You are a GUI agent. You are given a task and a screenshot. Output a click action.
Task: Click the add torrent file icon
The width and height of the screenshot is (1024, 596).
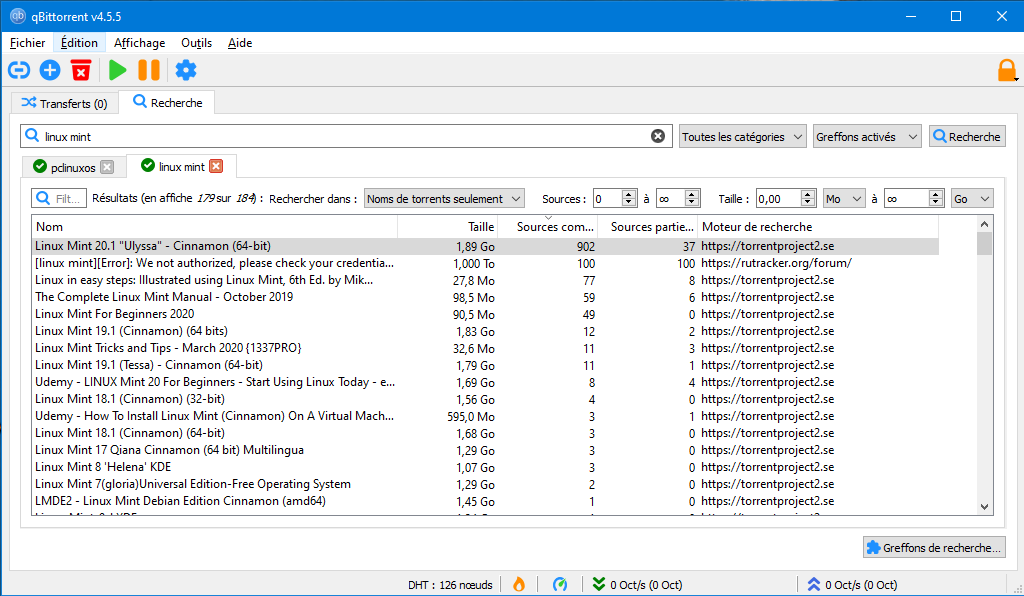click(x=50, y=70)
